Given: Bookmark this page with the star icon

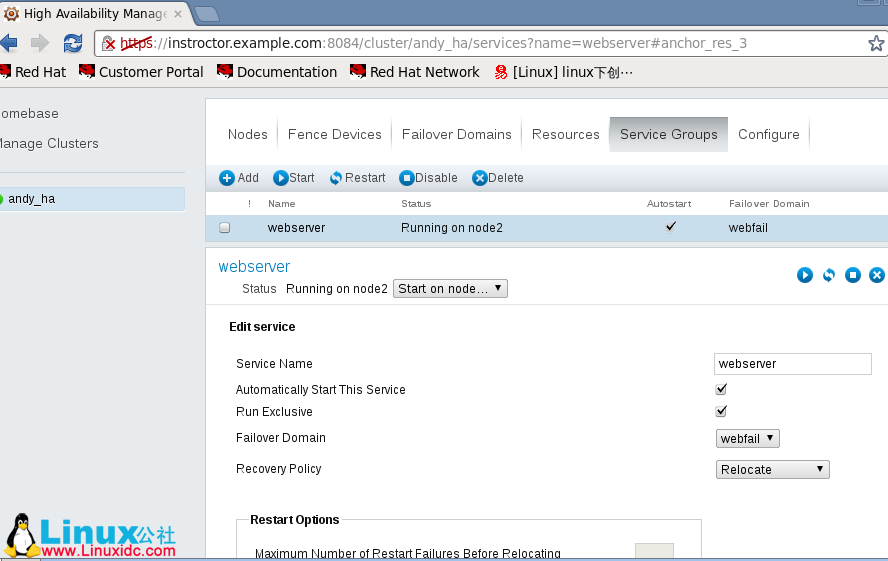Looking at the screenshot, I should [x=876, y=43].
